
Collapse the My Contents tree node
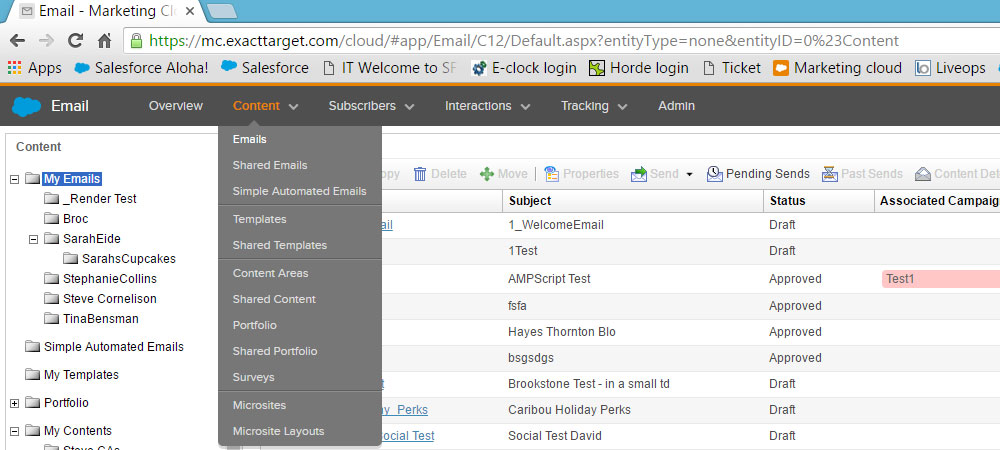15,431
